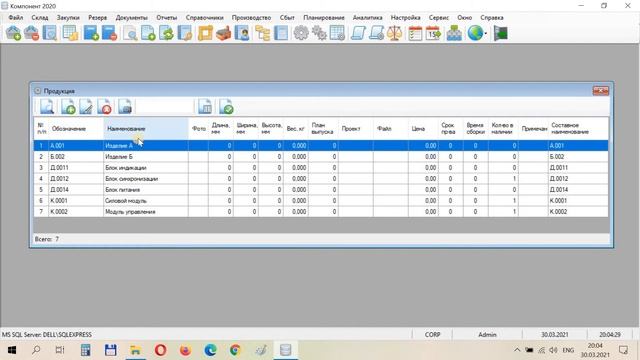Screen dimensions: 640x360
Task: Open Windows Start button on taskbar
Action: click(12, 350)
